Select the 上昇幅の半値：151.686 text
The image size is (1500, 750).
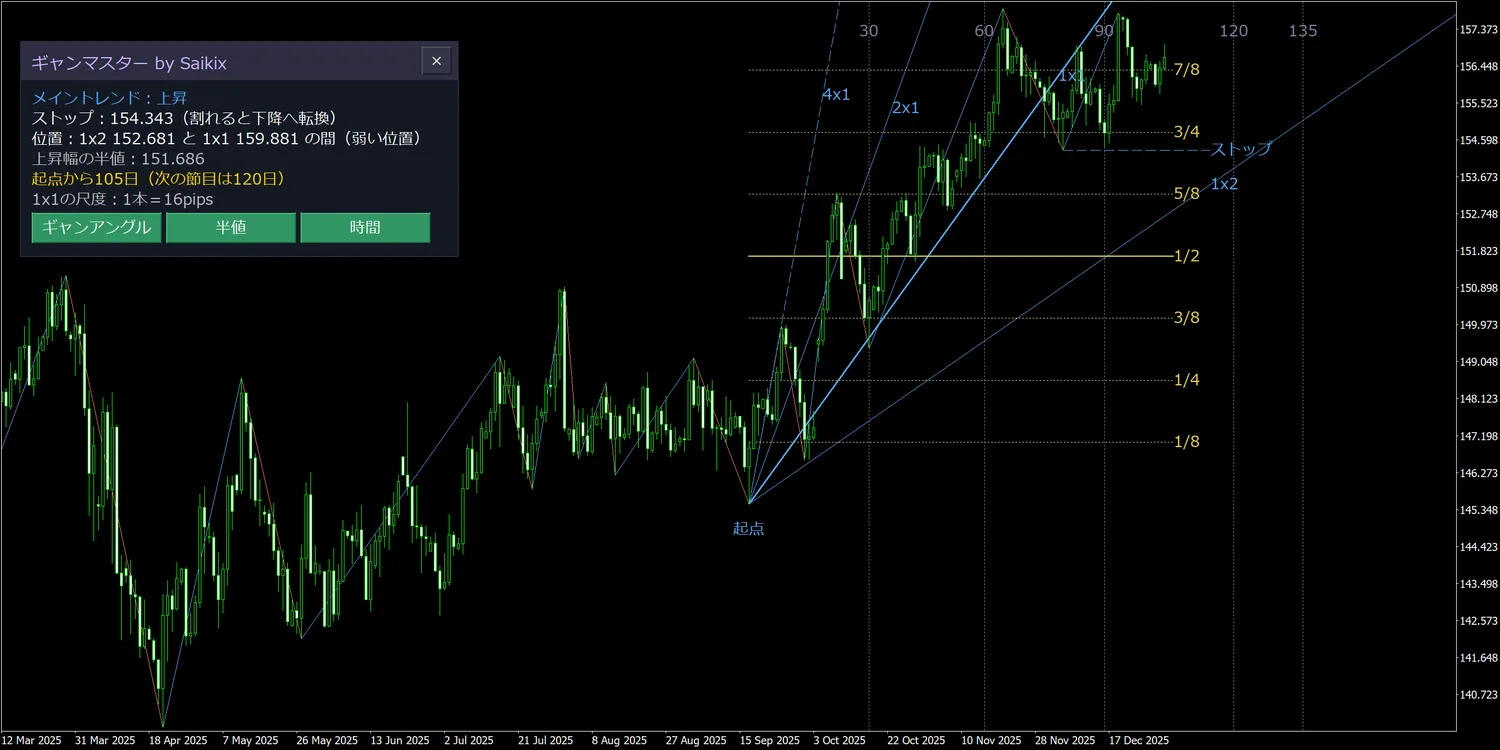click(x=118, y=158)
